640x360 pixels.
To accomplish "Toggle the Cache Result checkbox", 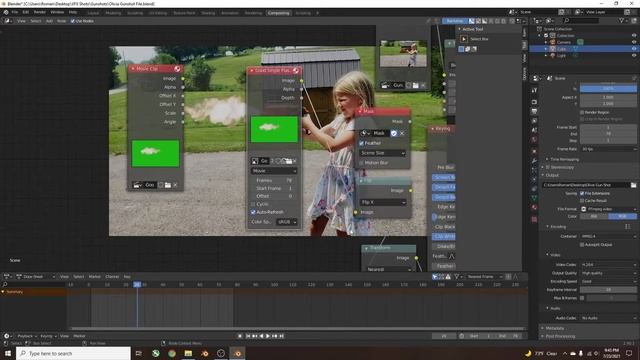I will click(582, 201).
